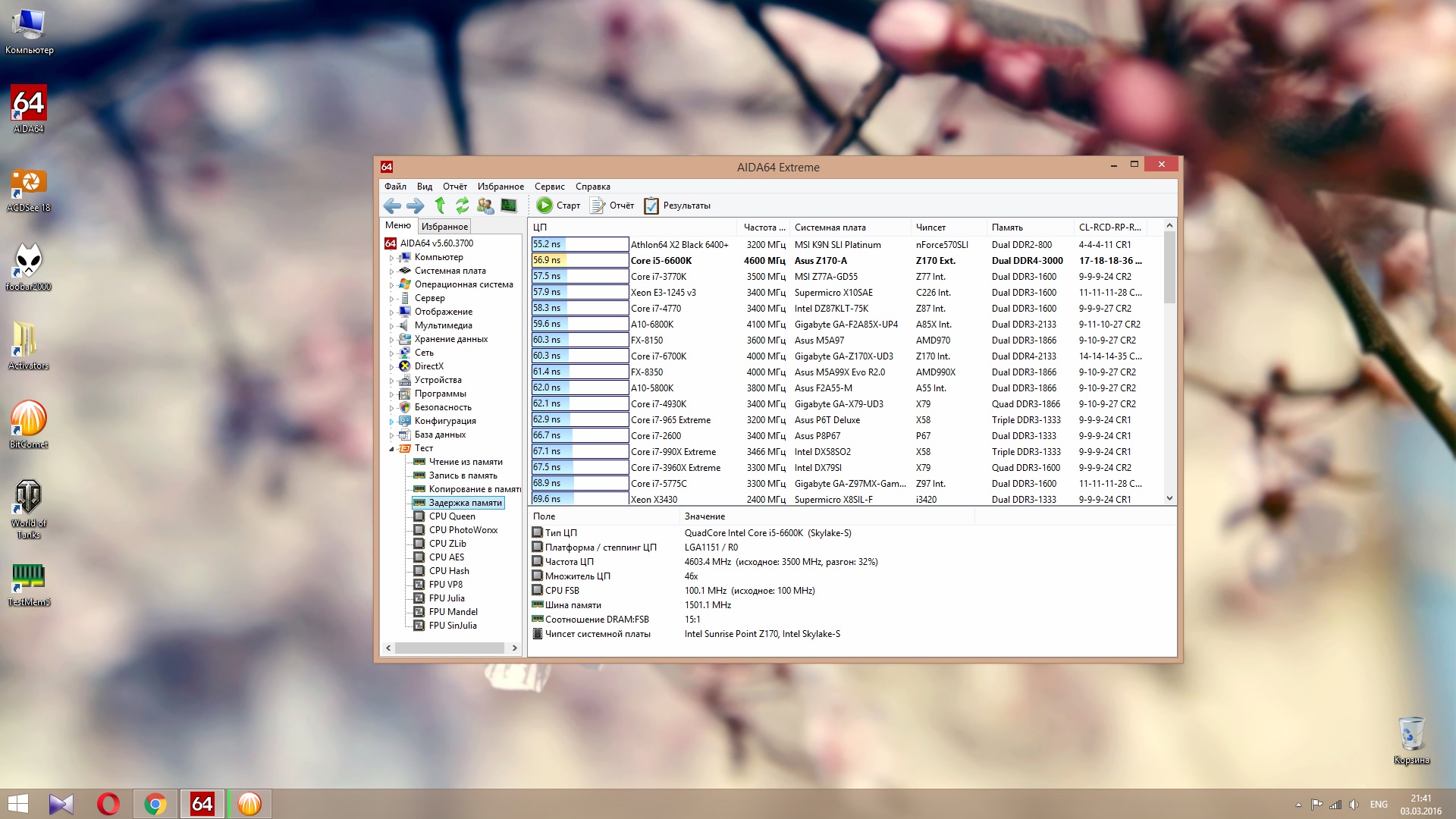This screenshot has width=1456, height=819.
Task: Open the users icon in toolbar
Action: 485,206
